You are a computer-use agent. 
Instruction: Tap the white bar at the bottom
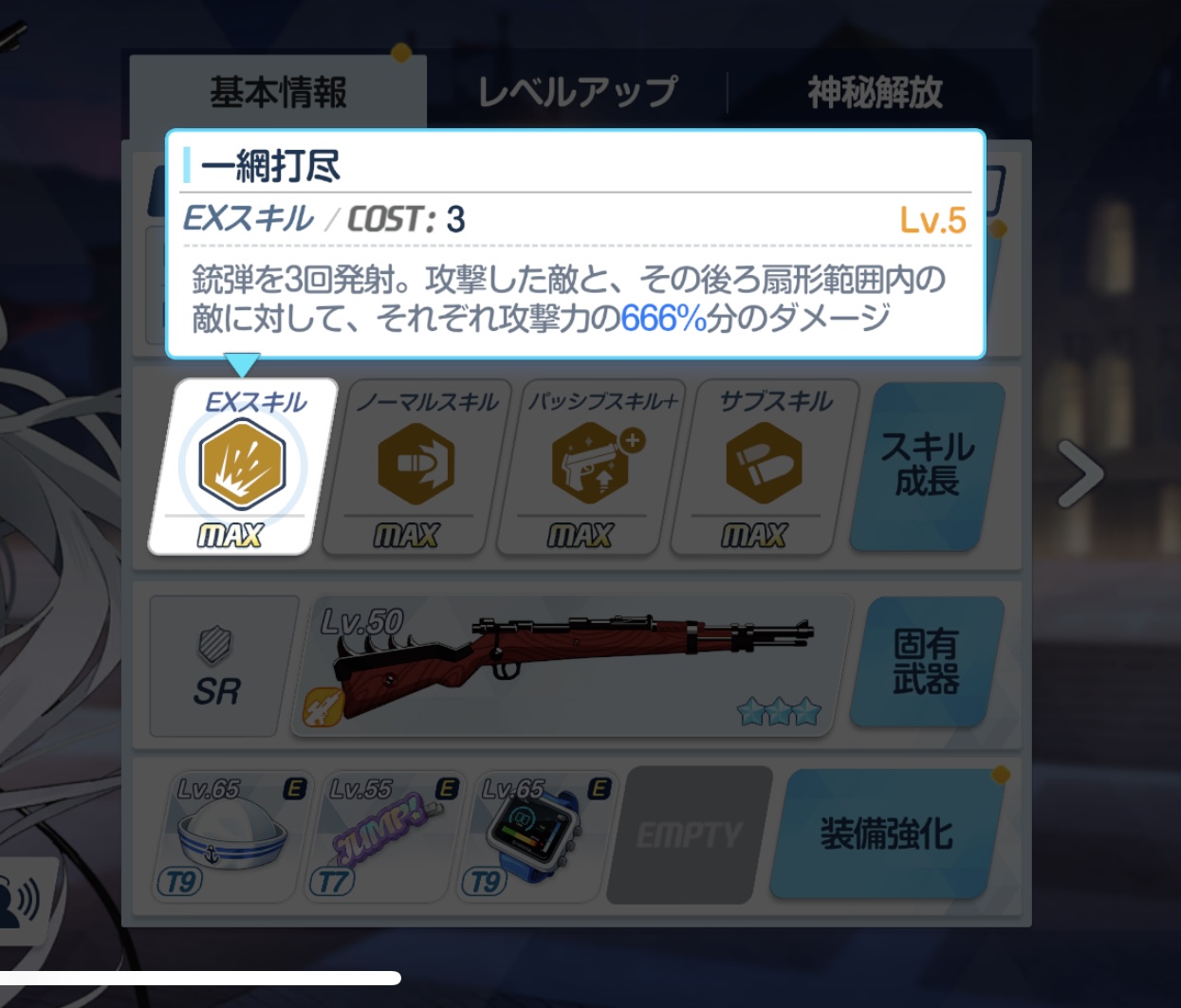(x=200, y=978)
